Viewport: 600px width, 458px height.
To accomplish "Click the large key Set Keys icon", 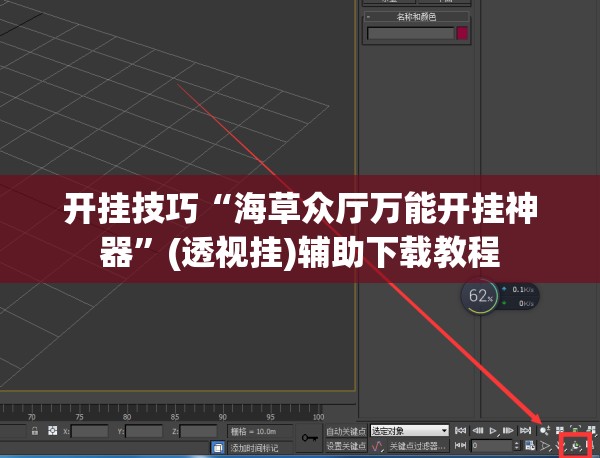I will pyautogui.click(x=310, y=437).
